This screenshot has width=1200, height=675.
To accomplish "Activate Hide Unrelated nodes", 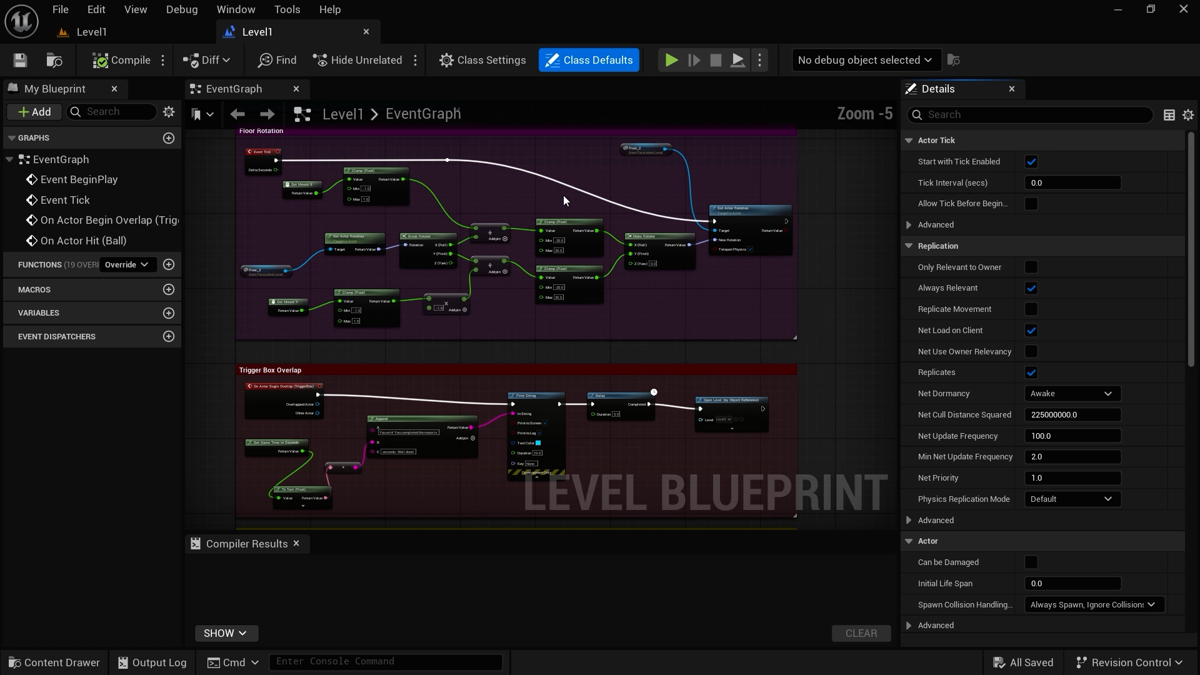I will click(360, 60).
